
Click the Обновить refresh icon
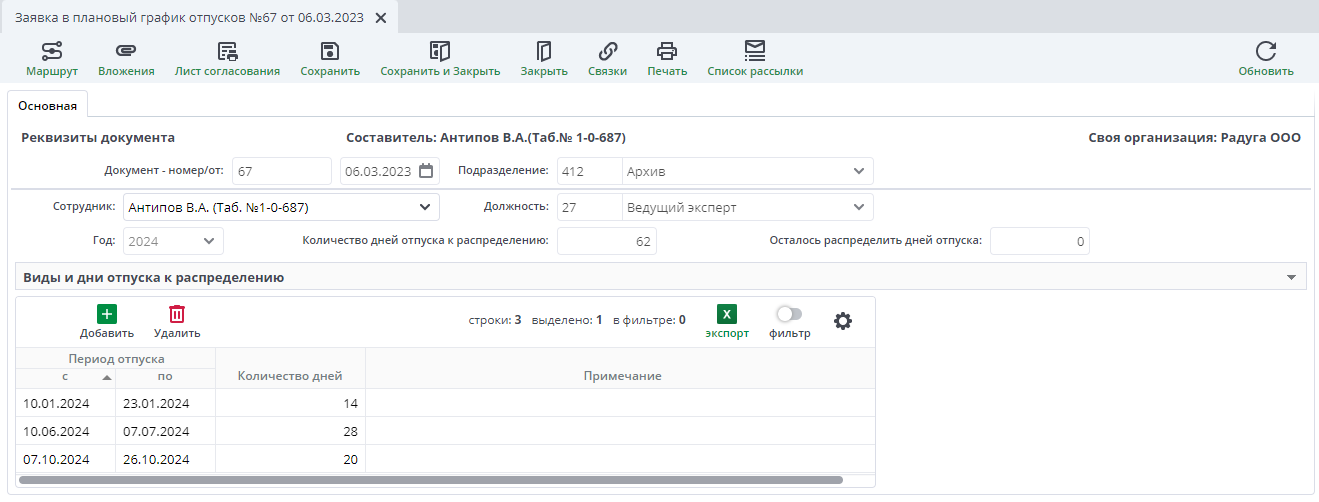pyautogui.click(x=1266, y=51)
